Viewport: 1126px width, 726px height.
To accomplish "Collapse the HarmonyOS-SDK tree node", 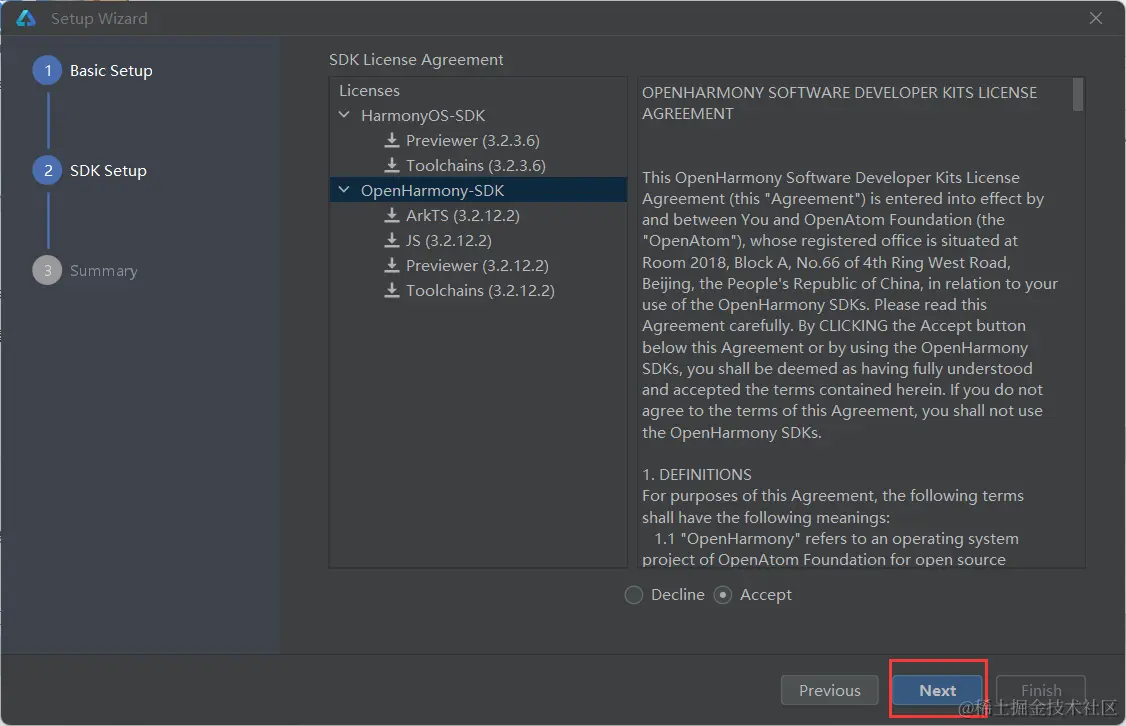I will [344, 115].
